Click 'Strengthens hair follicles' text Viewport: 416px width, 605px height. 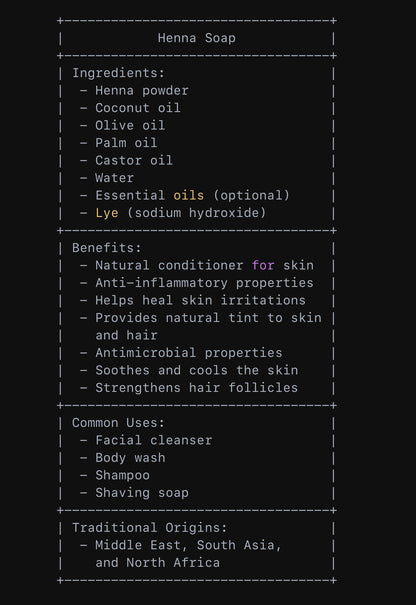196,388
